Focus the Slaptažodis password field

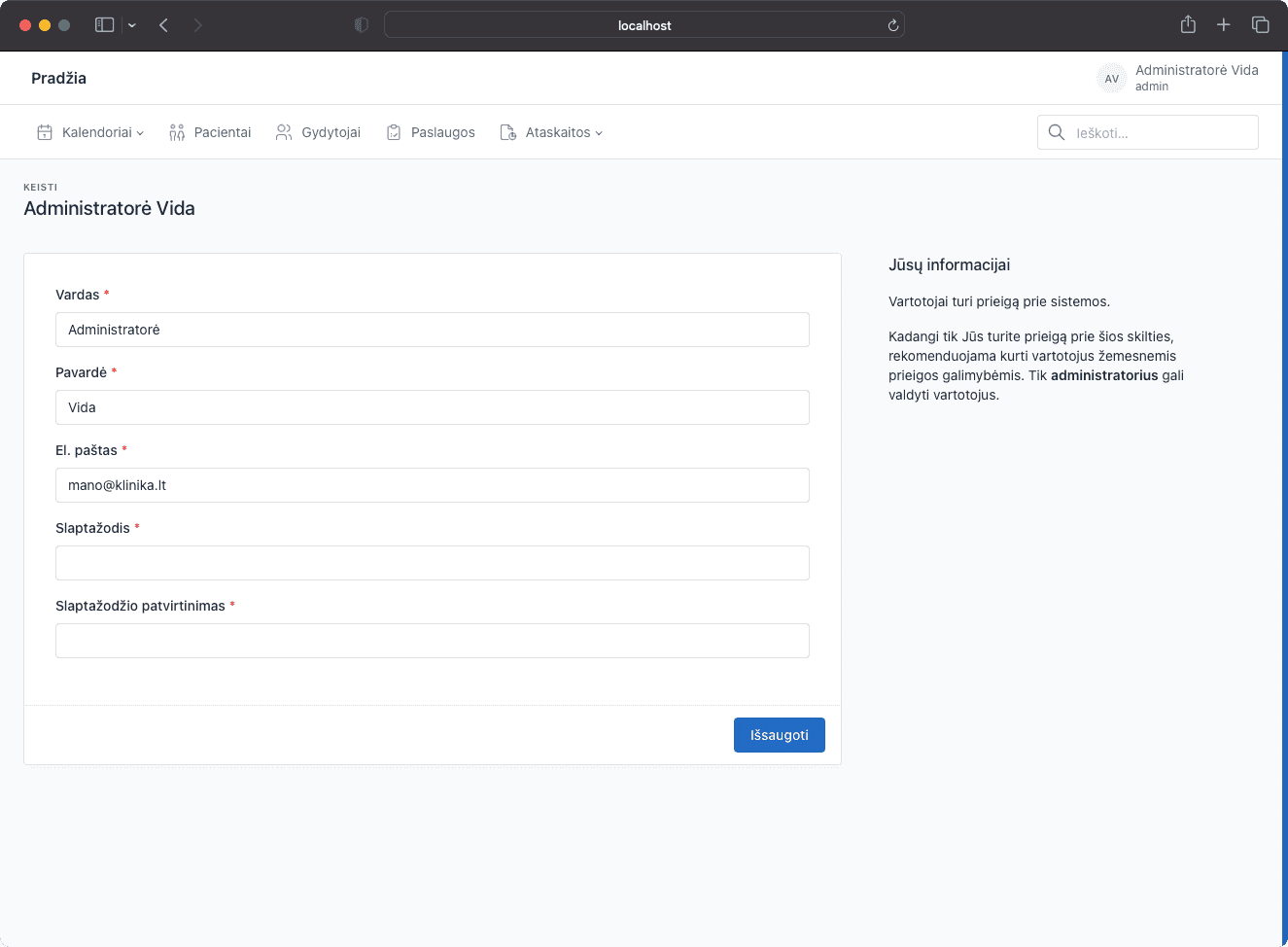pyautogui.click(x=432, y=563)
